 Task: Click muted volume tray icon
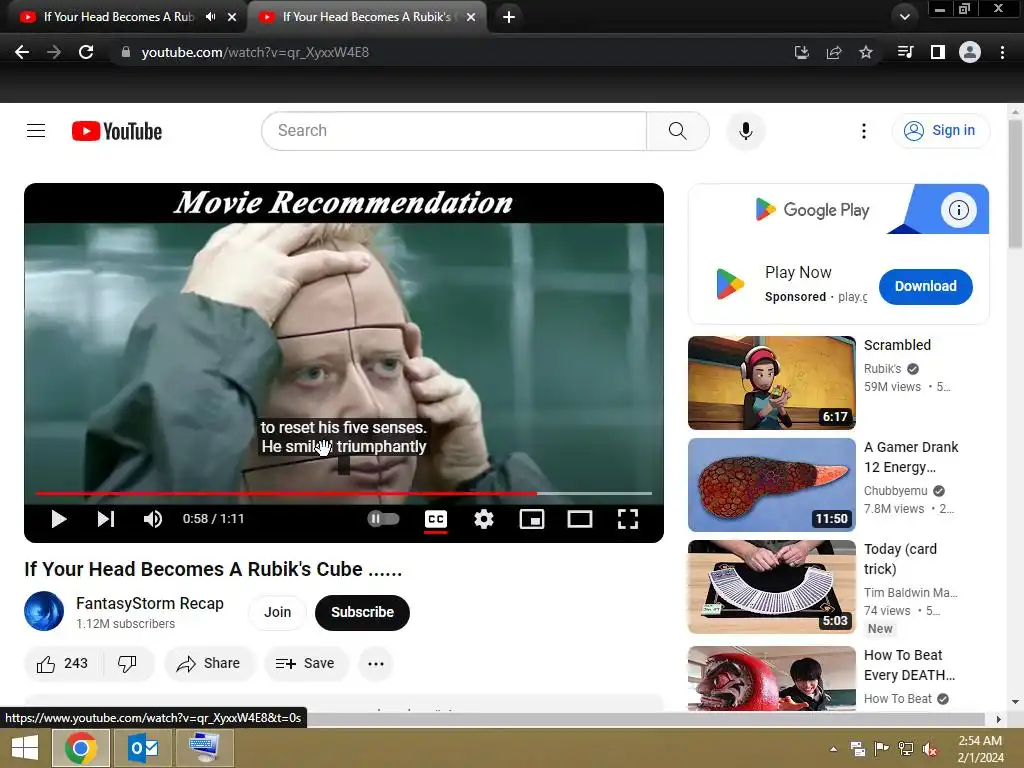930,749
